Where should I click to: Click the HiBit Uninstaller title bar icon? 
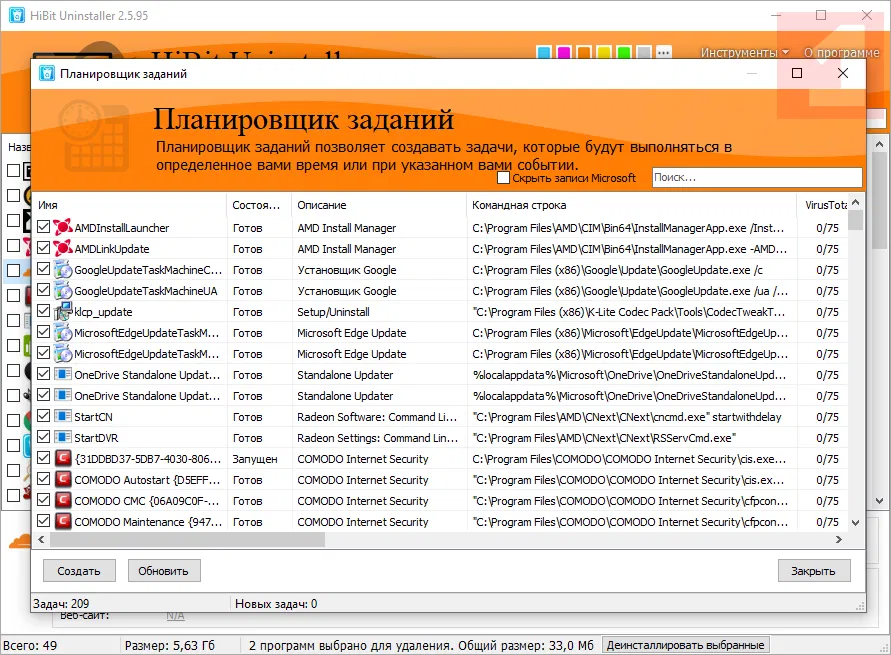(16, 15)
